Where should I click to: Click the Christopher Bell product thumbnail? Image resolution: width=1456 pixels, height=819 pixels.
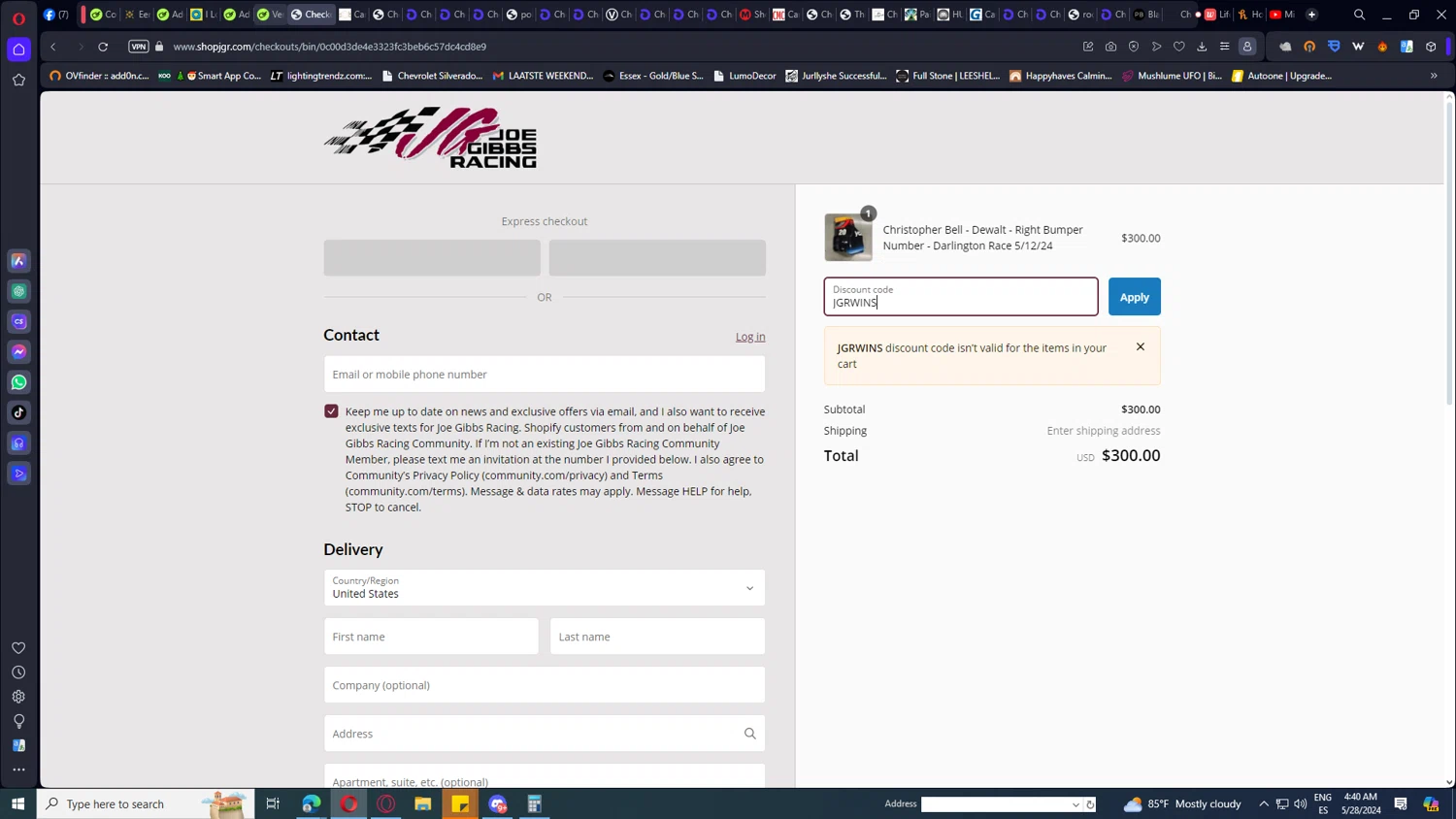click(848, 238)
